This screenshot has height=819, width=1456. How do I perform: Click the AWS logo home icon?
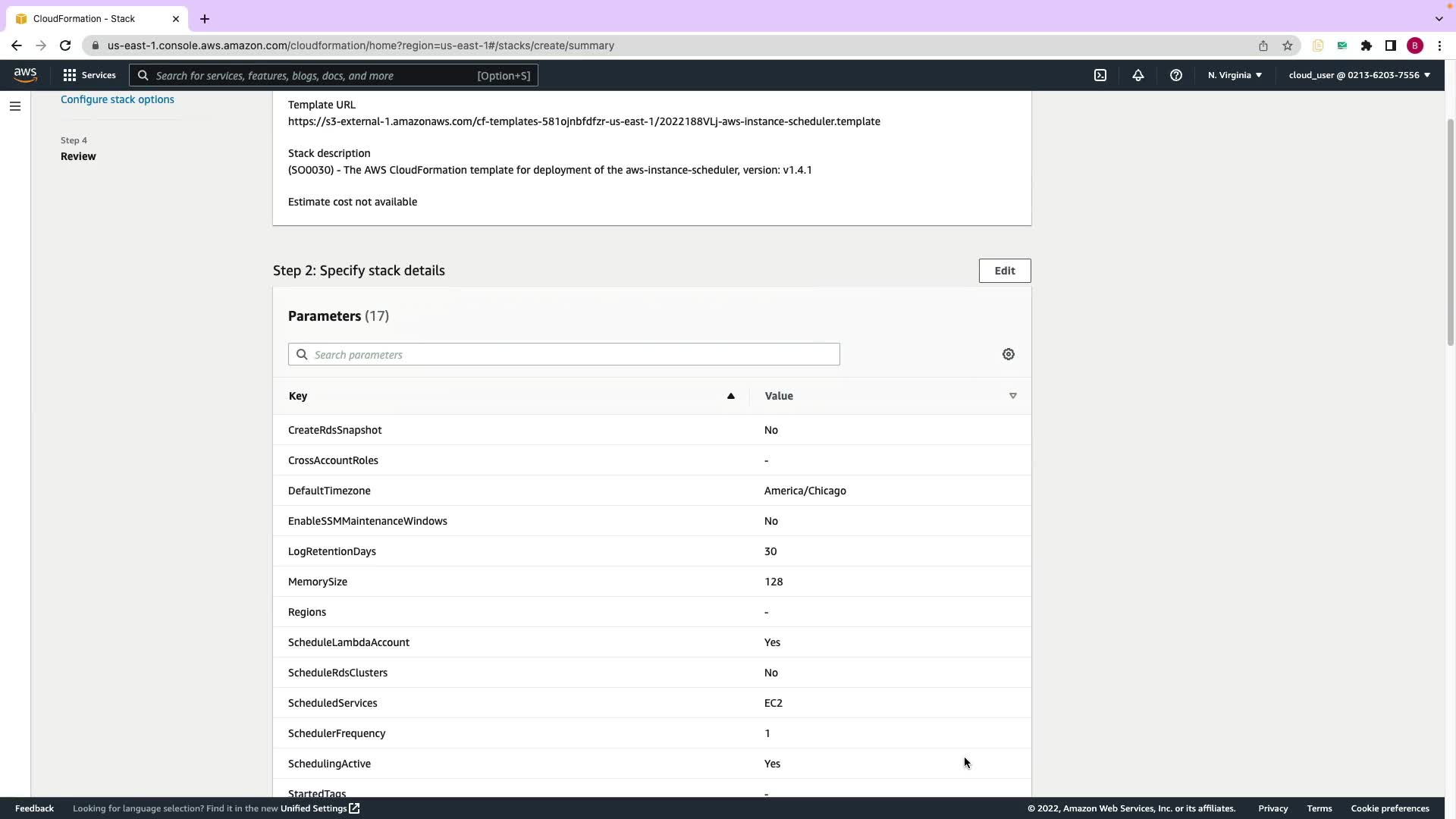click(x=25, y=74)
